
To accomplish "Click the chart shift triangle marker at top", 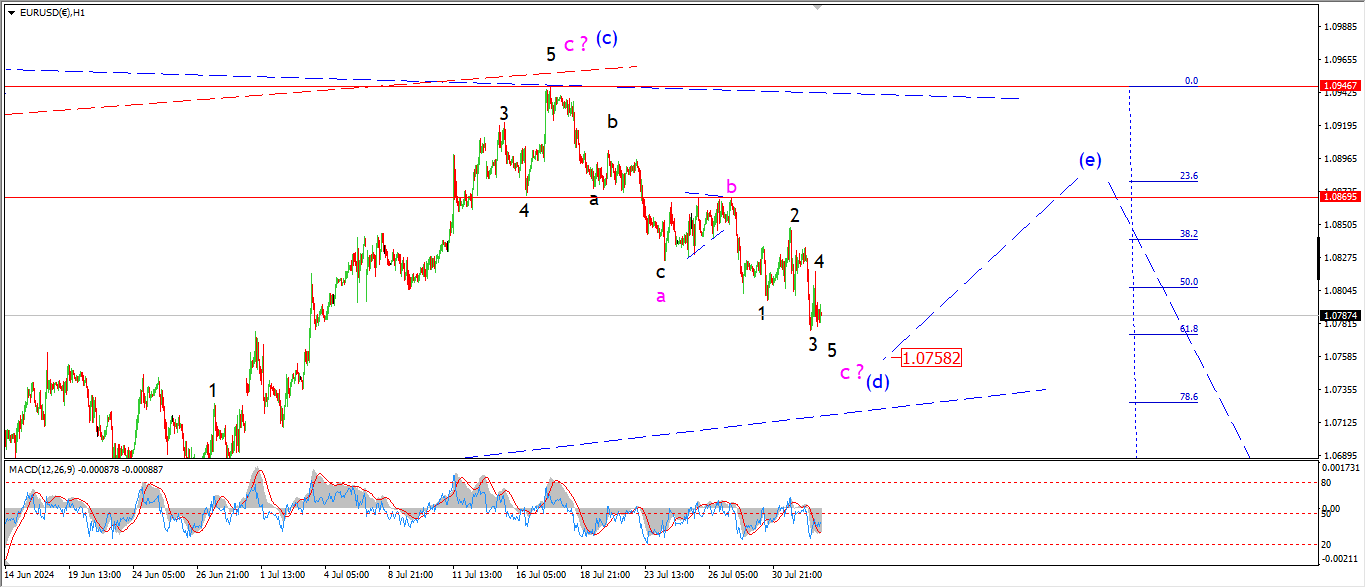I will [x=819, y=7].
